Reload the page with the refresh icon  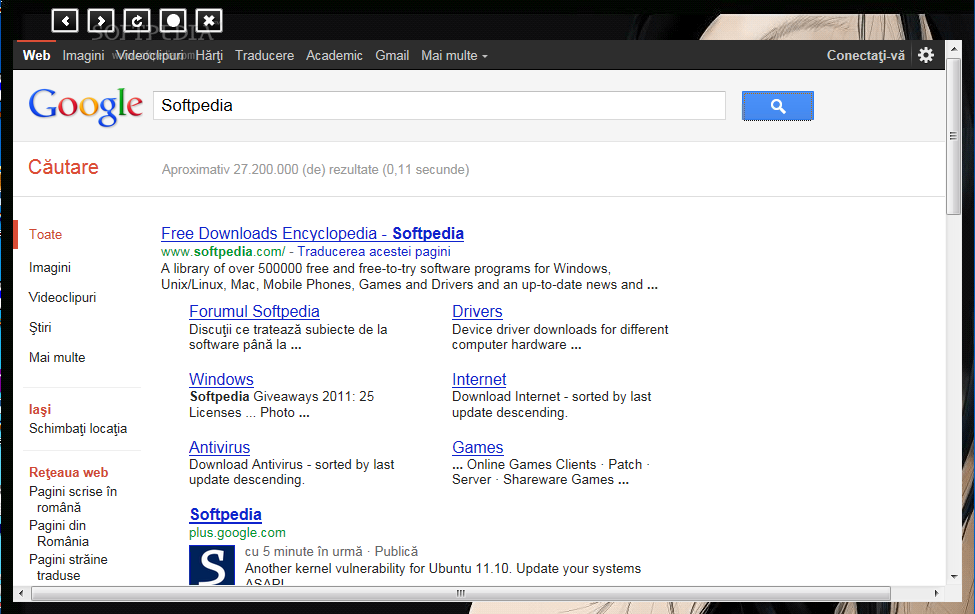coord(137,21)
